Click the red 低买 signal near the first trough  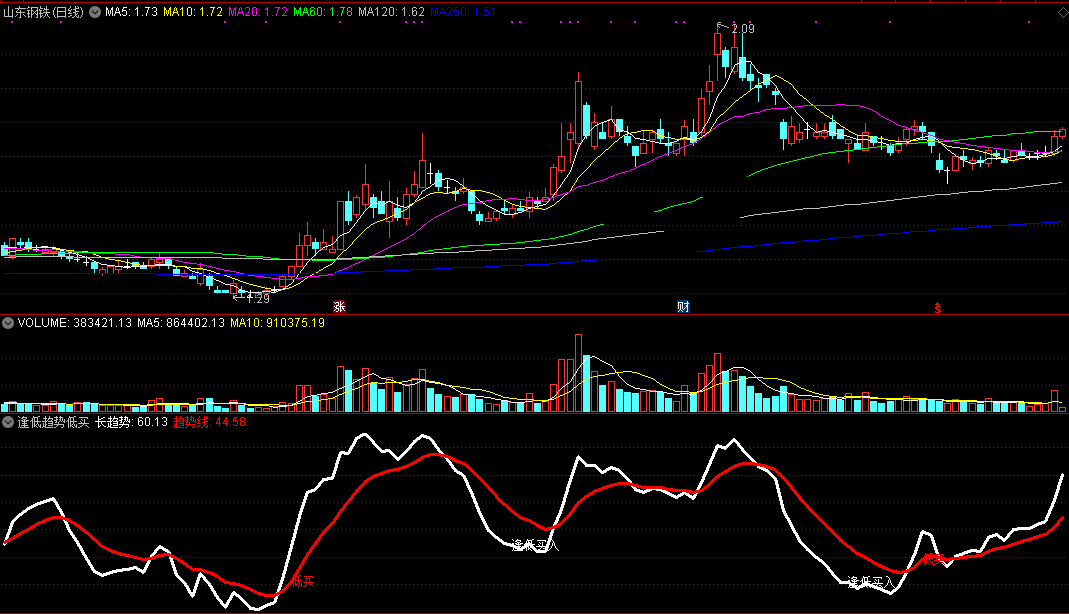[x=303, y=581]
